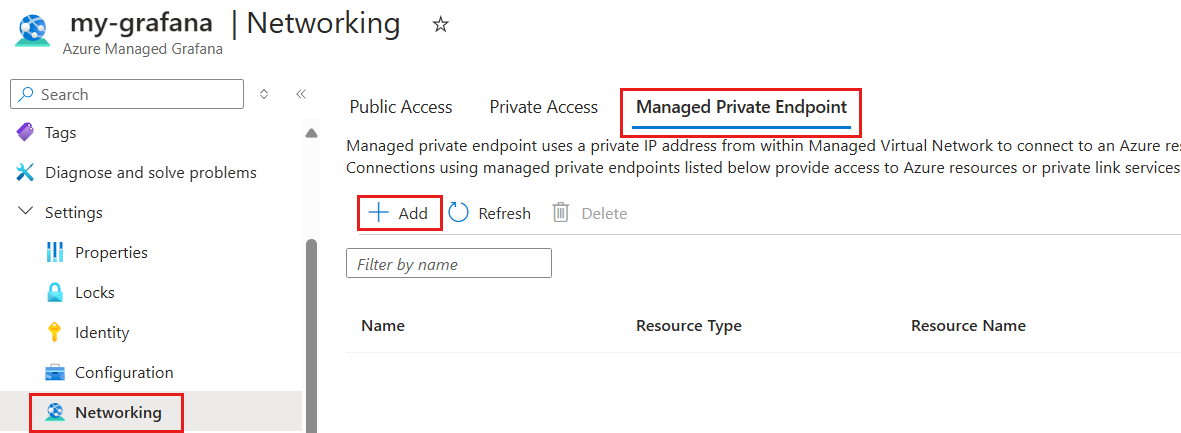Switch to the Private Access tab
The height and width of the screenshot is (433, 1181).
[x=544, y=107]
